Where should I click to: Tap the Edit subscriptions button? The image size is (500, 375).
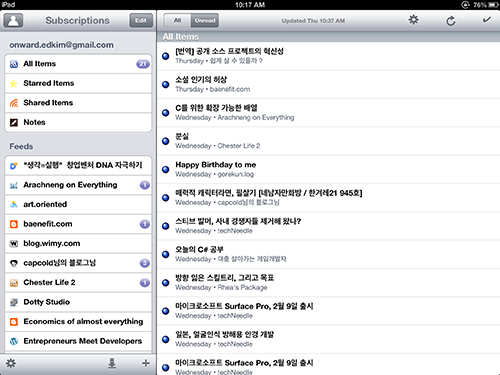click(141, 21)
